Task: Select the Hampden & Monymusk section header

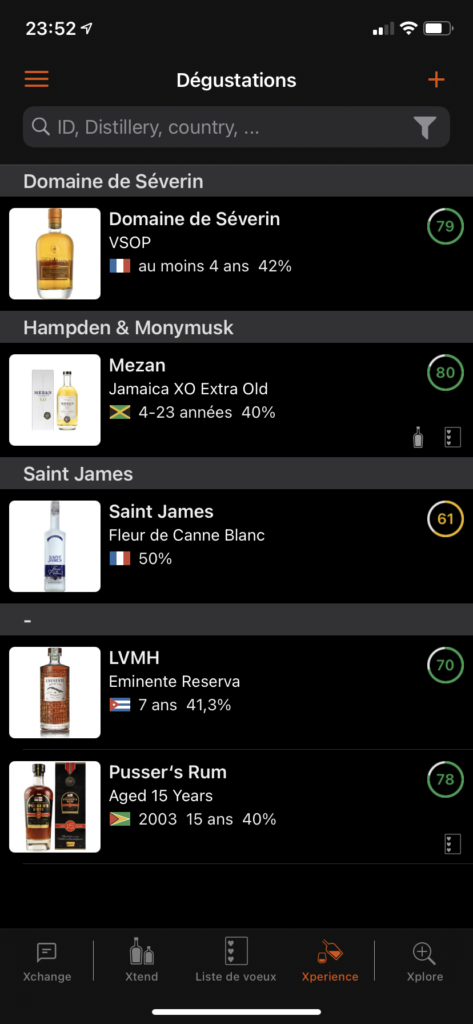Action: (236, 327)
